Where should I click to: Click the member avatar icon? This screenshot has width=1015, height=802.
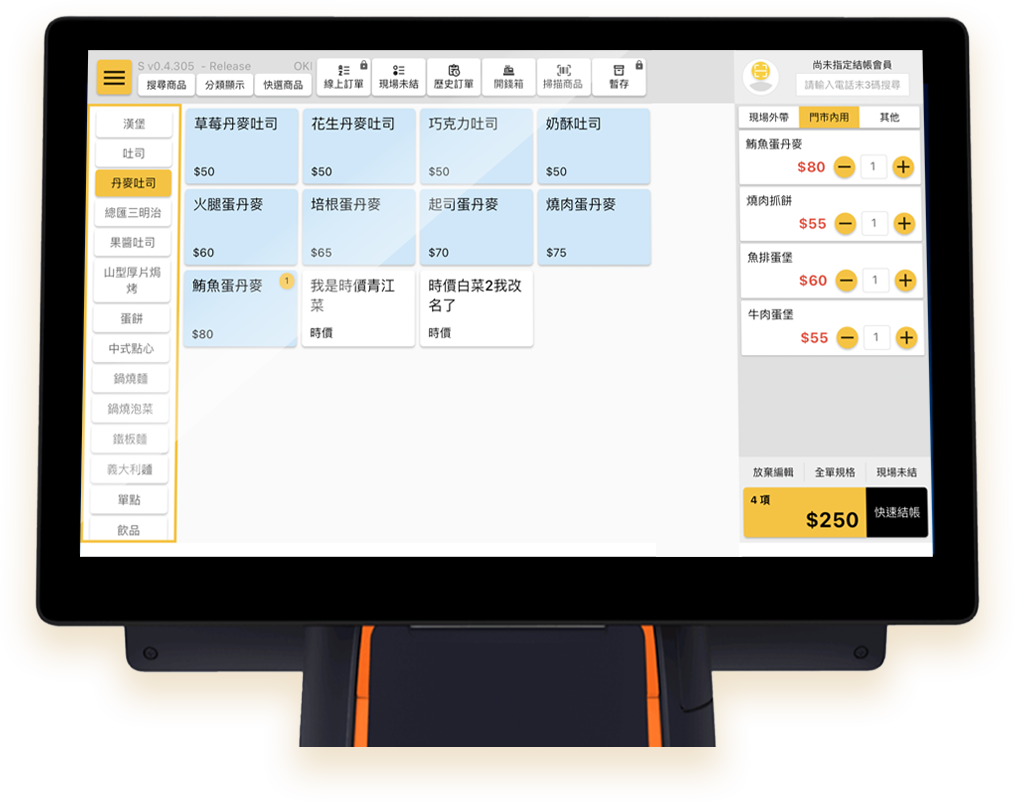coord(761,75)
